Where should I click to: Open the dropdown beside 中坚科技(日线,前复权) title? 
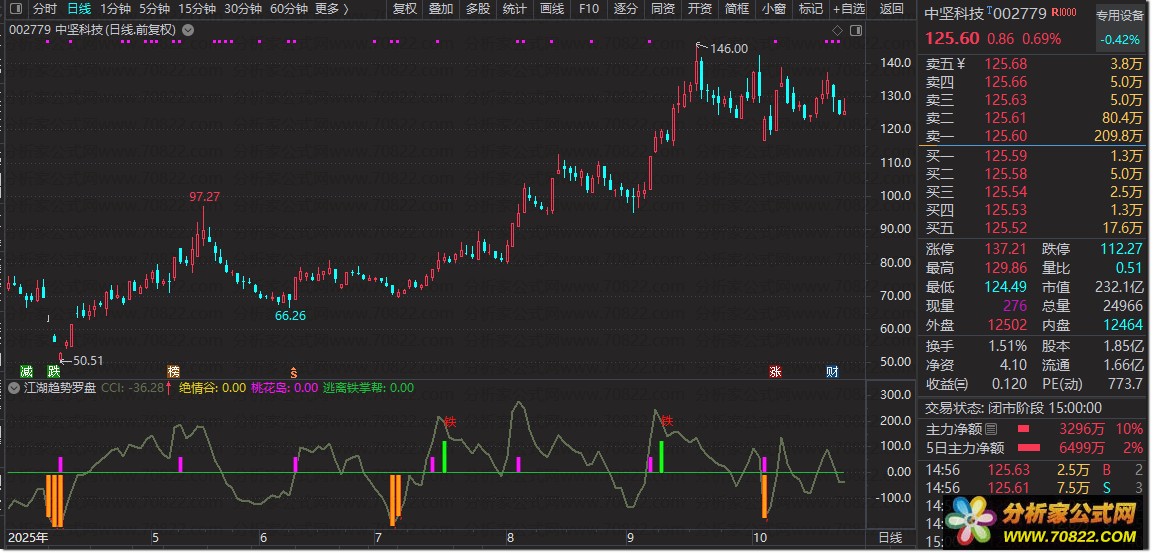pos(189,30)
